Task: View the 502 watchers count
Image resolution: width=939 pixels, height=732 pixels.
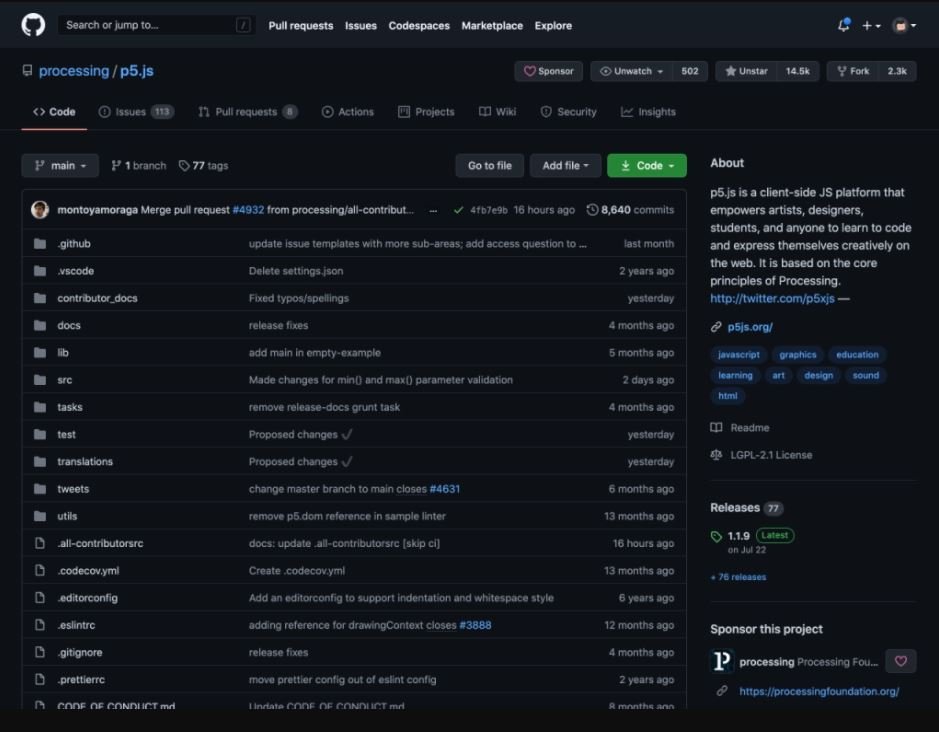Action: click(690, 71)
